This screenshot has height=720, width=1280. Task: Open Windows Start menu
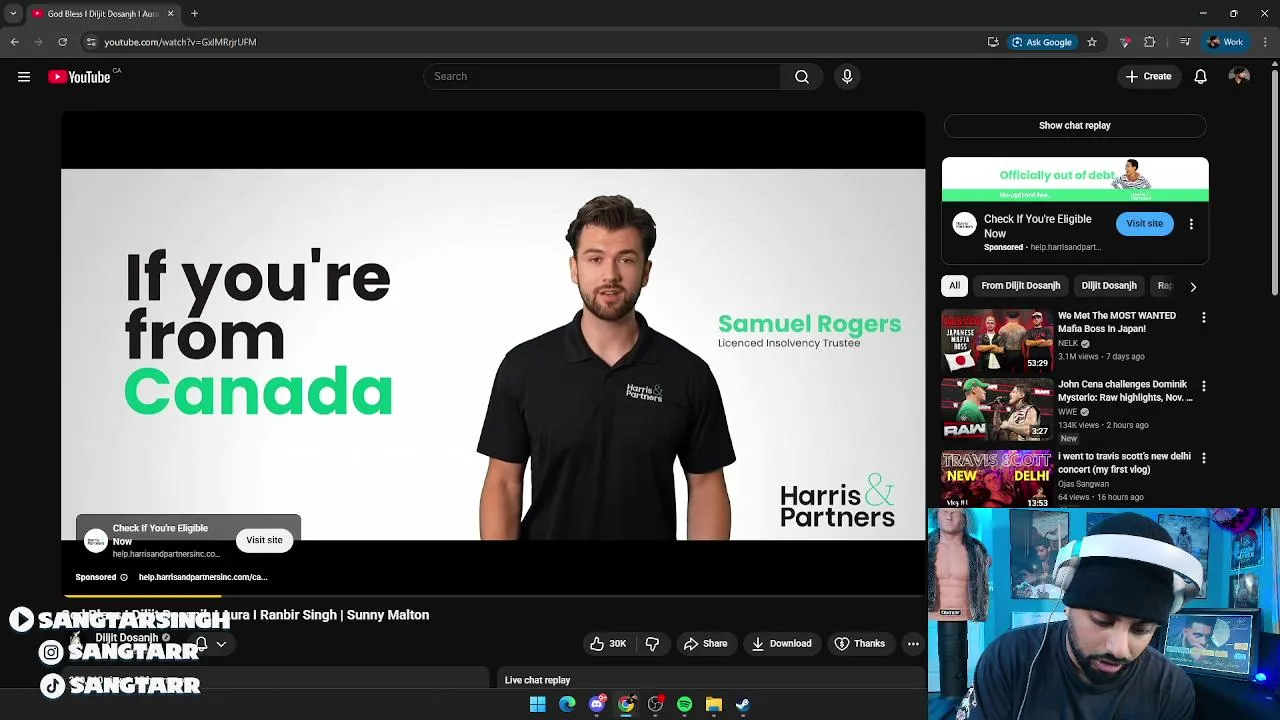tap(537, 704)
